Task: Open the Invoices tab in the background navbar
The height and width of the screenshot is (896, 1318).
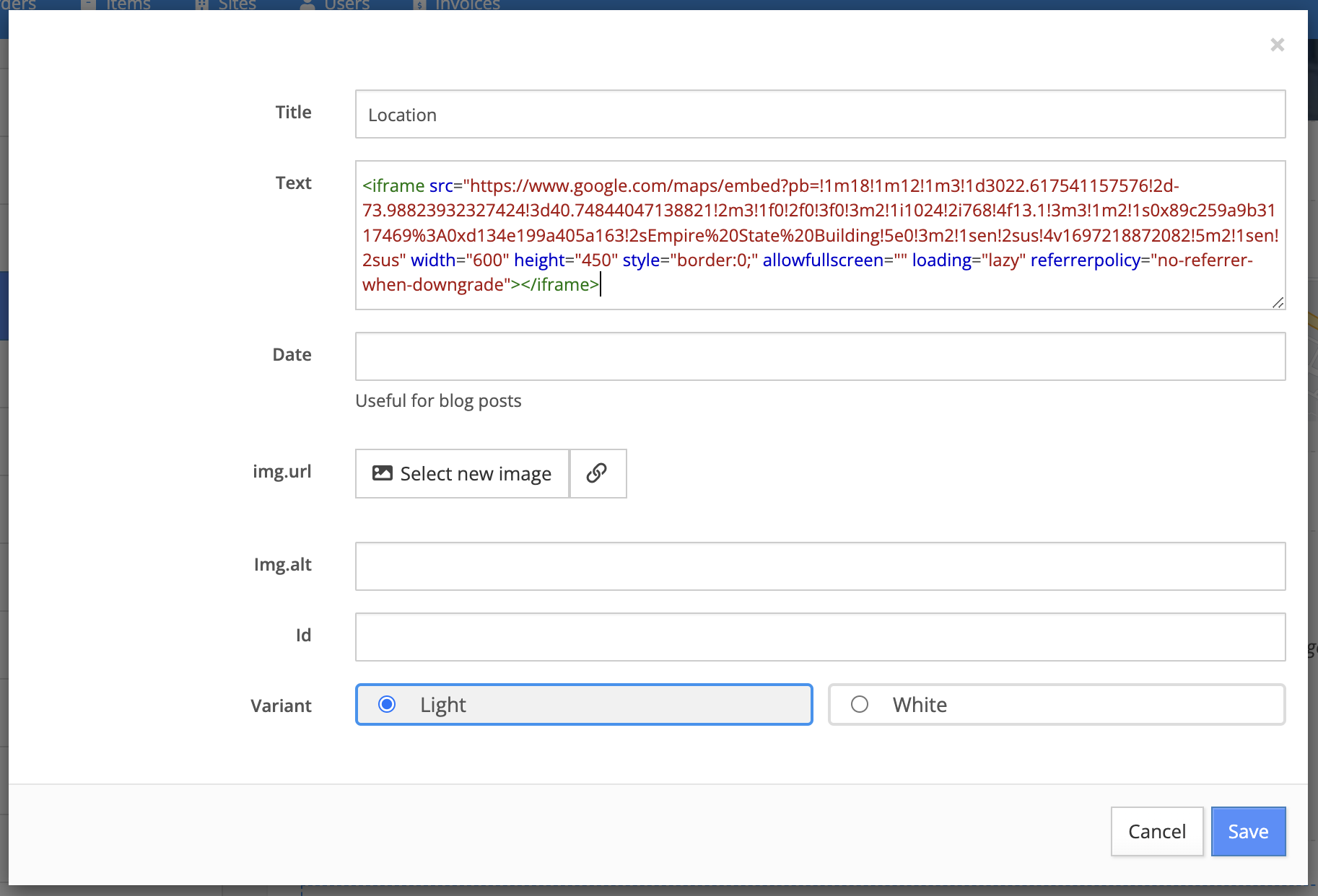Action: 456,5
